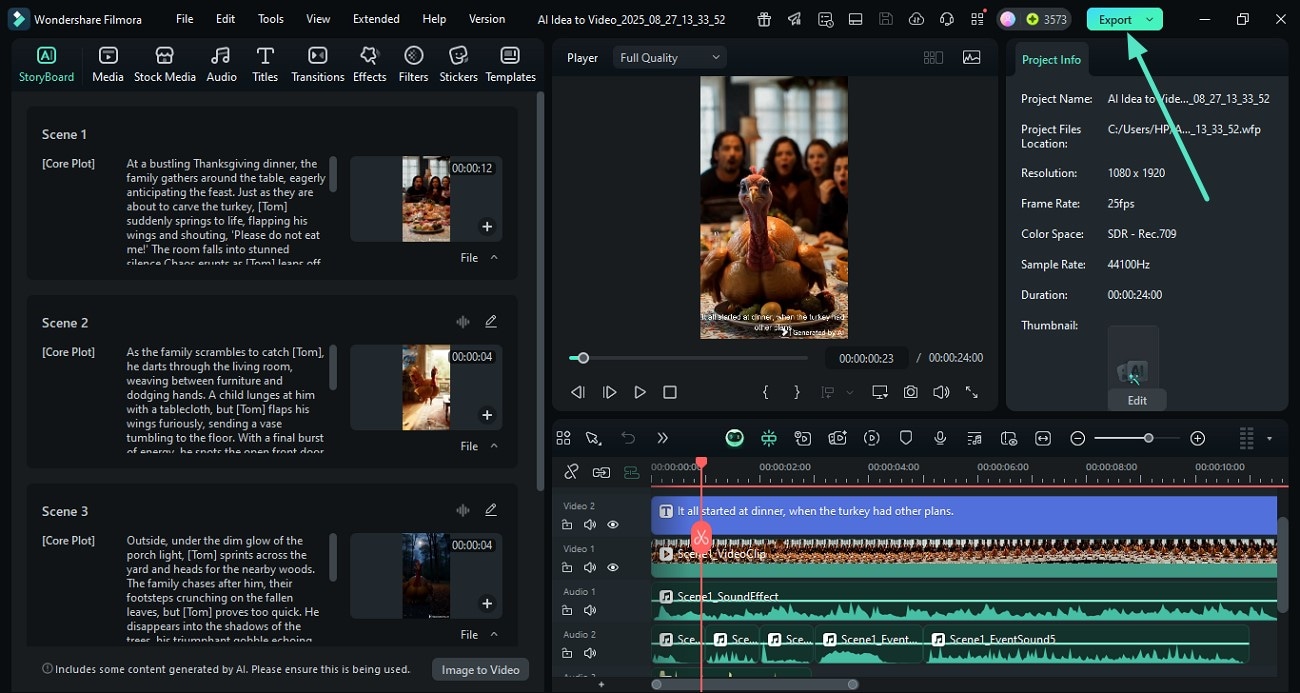This screenshot has height=693, width=1300.
Task: Step to next frame in player
Action: pyautogui.click(x=609, y=393)
